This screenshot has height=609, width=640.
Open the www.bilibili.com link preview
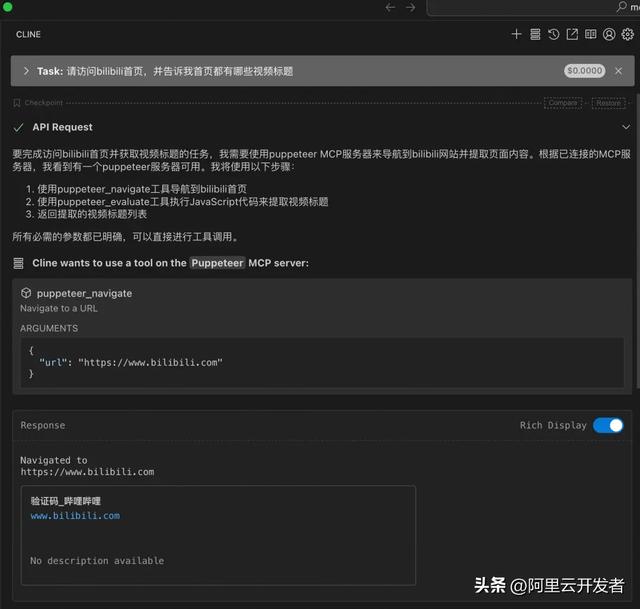(x=75, y=516)
